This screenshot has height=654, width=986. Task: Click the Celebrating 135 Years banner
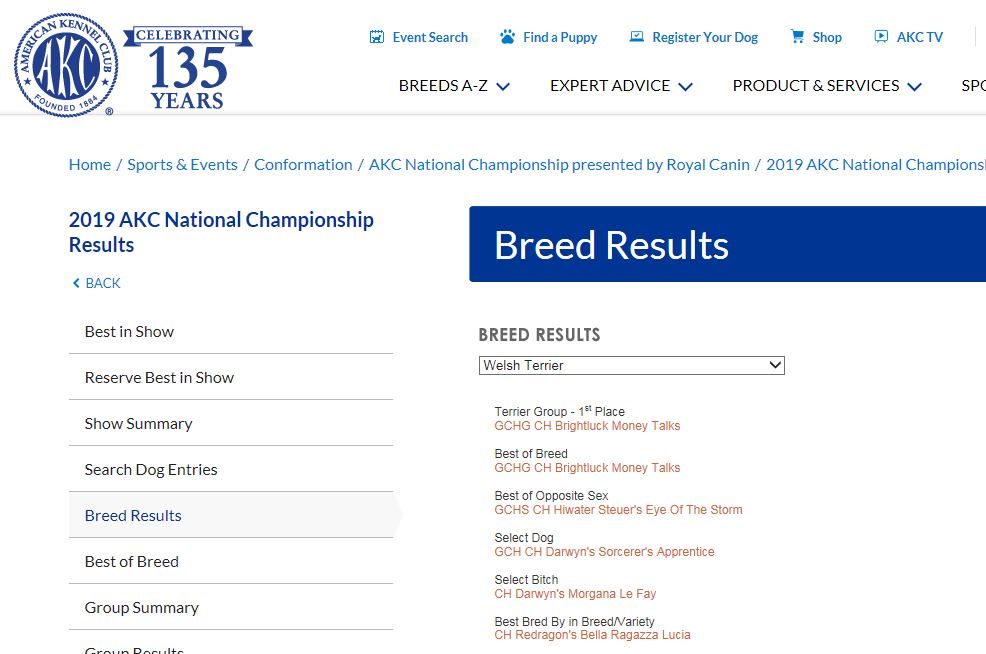click(188, 68)
